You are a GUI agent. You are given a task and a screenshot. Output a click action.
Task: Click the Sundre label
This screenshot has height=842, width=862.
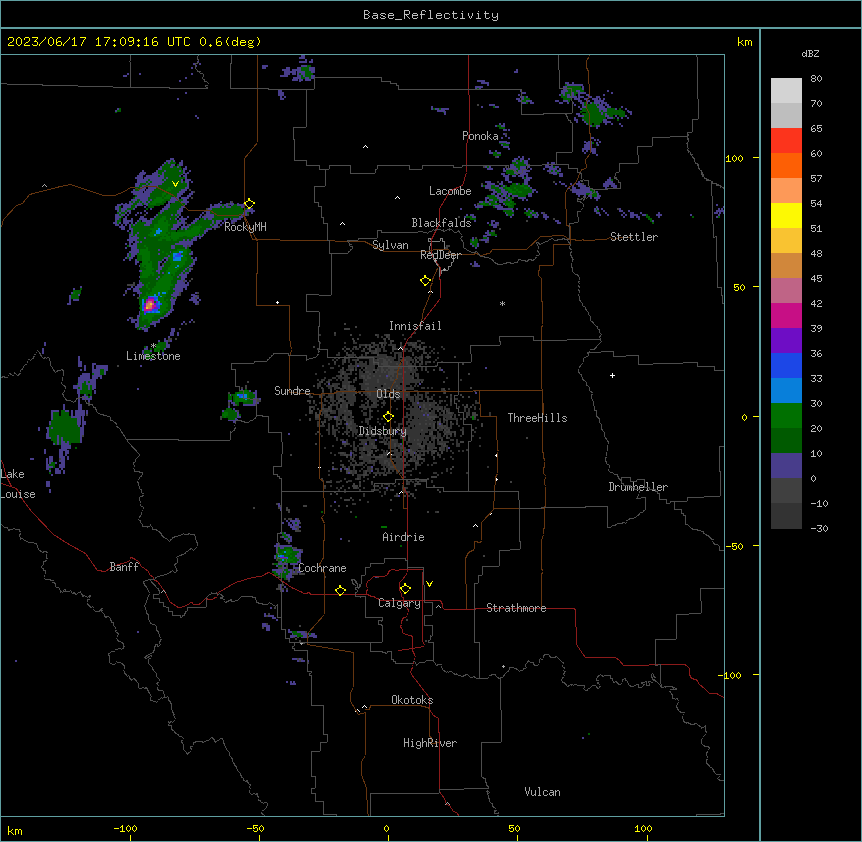pos(292,391)
